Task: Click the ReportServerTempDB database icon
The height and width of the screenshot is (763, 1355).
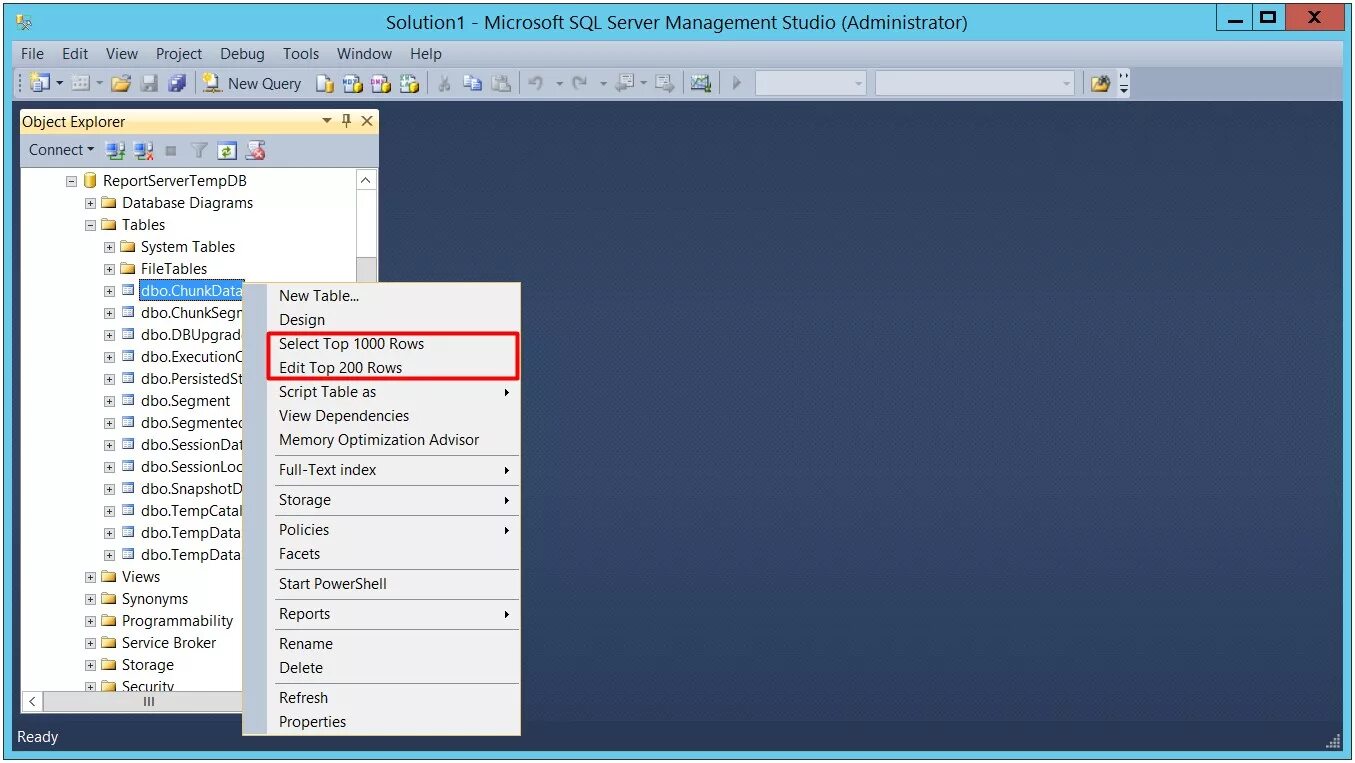Action: [90, 181]
